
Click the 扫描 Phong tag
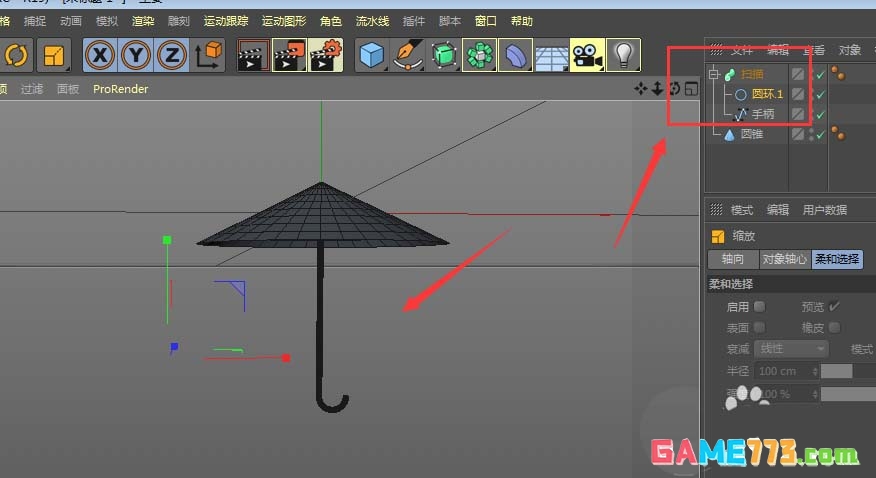(838, 73)
